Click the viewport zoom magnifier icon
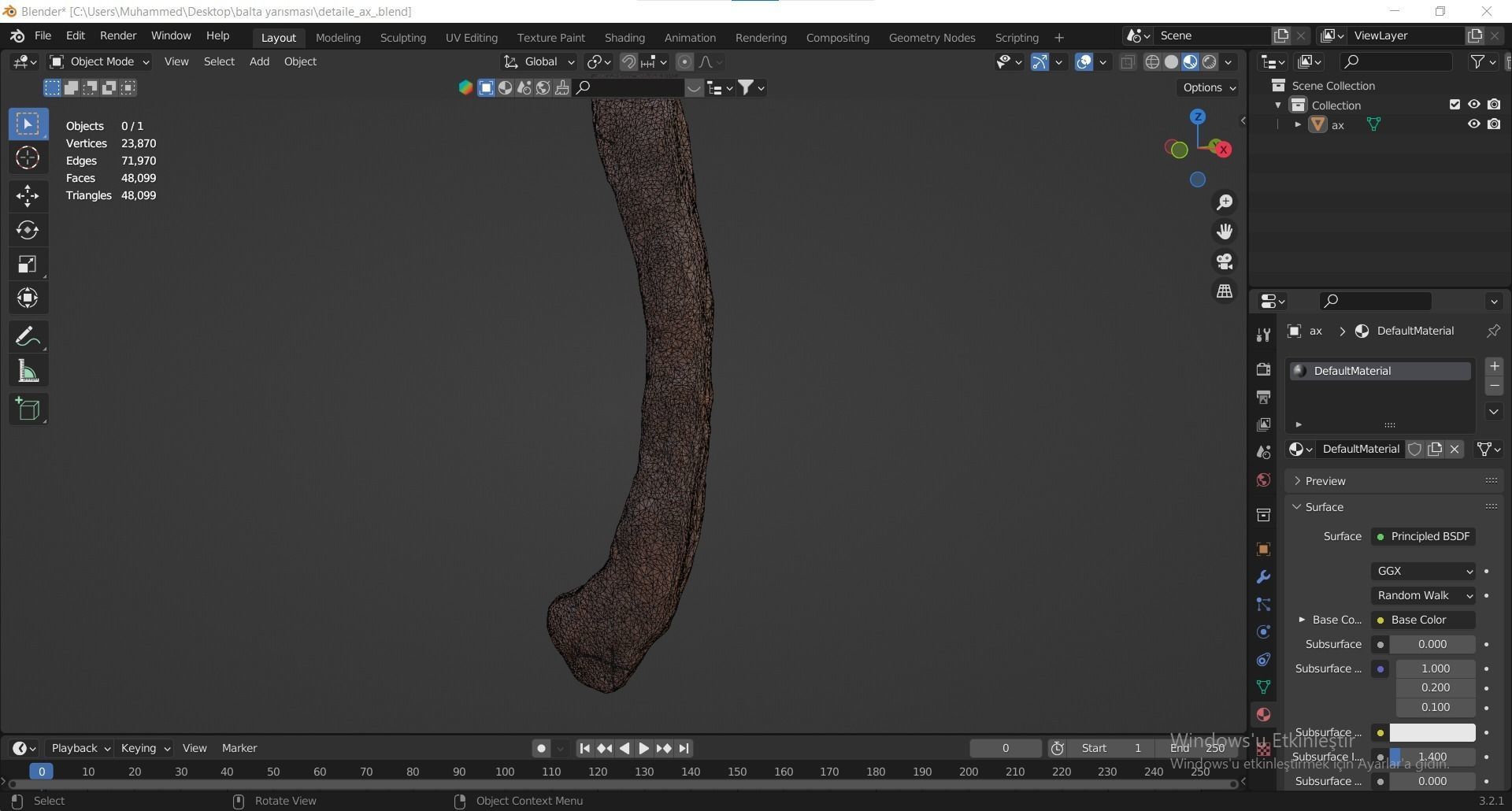 pos(1225,202)
